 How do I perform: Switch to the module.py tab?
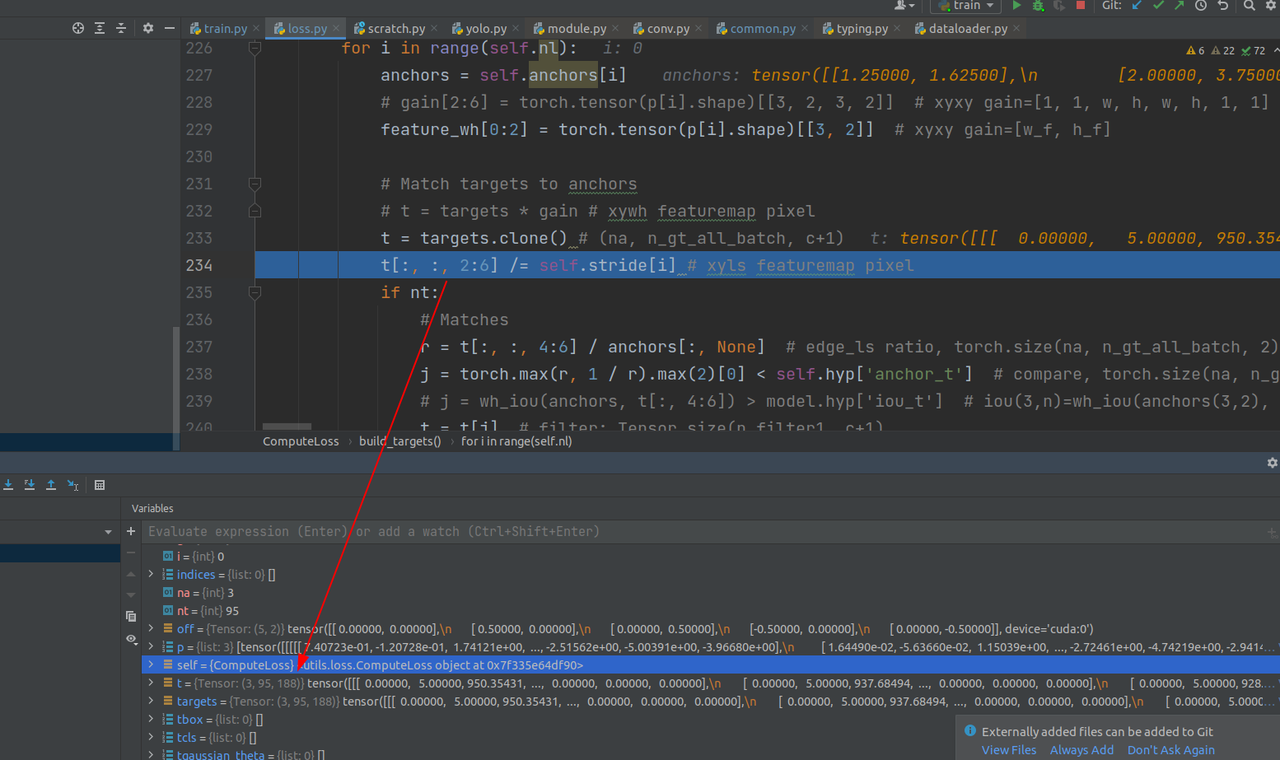pyautogui.click(x=577, y=29)
